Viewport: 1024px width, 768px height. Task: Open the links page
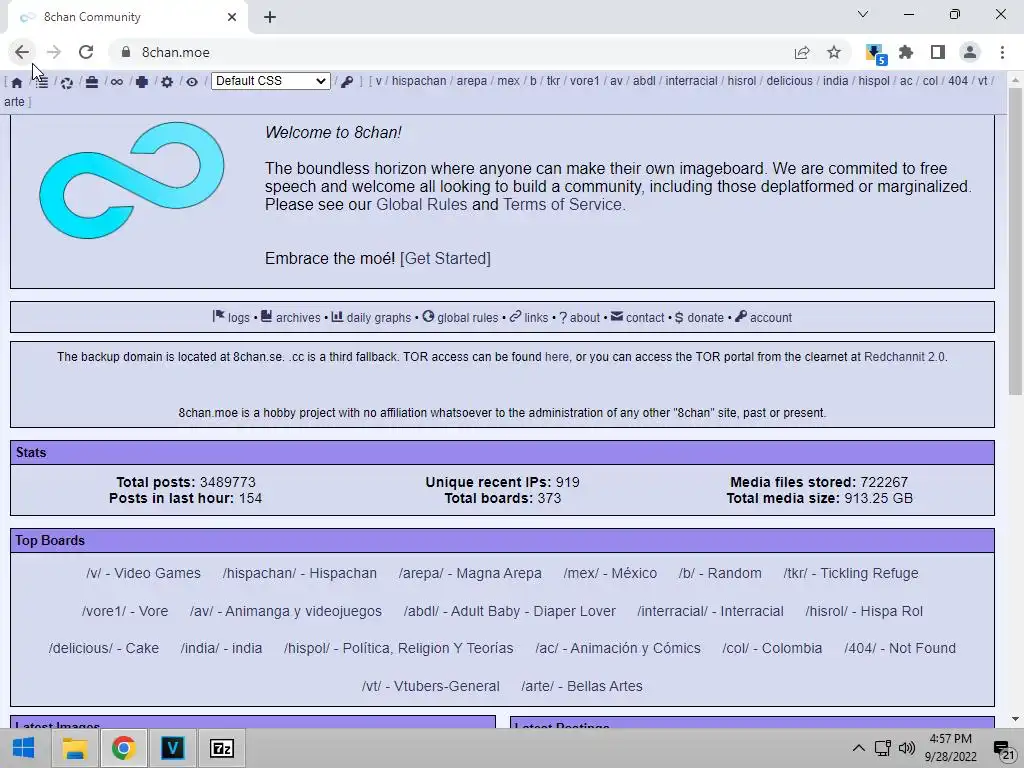coord(529,317)
